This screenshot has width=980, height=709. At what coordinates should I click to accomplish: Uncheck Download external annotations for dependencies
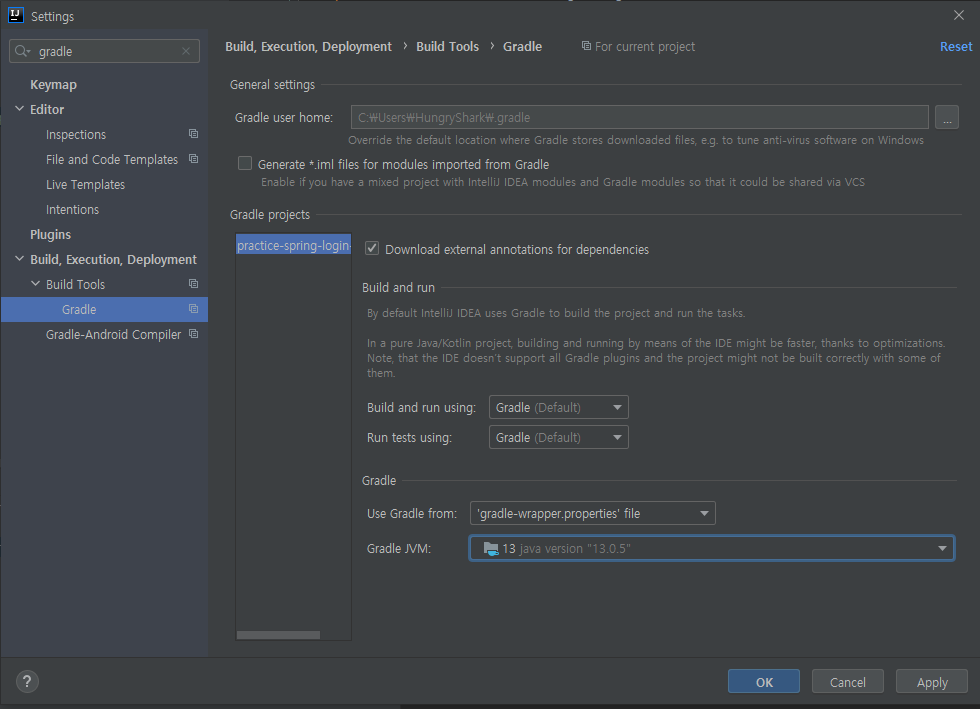pyautogui.click(x=372, y=249)
